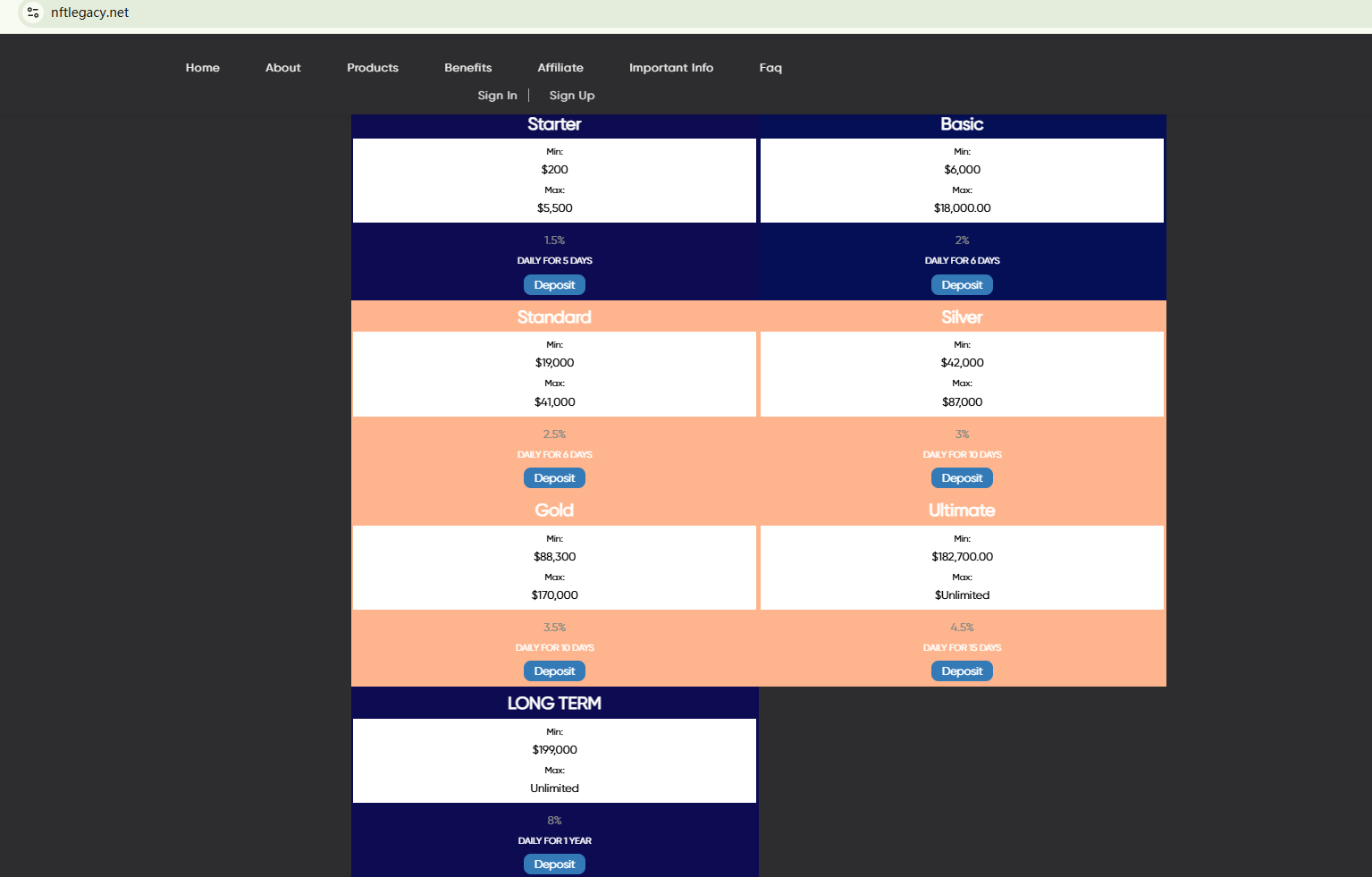Hit Deposit on the Ultimate plan
This screenshot has height=877, width=1372.
(x=962, y=671)
